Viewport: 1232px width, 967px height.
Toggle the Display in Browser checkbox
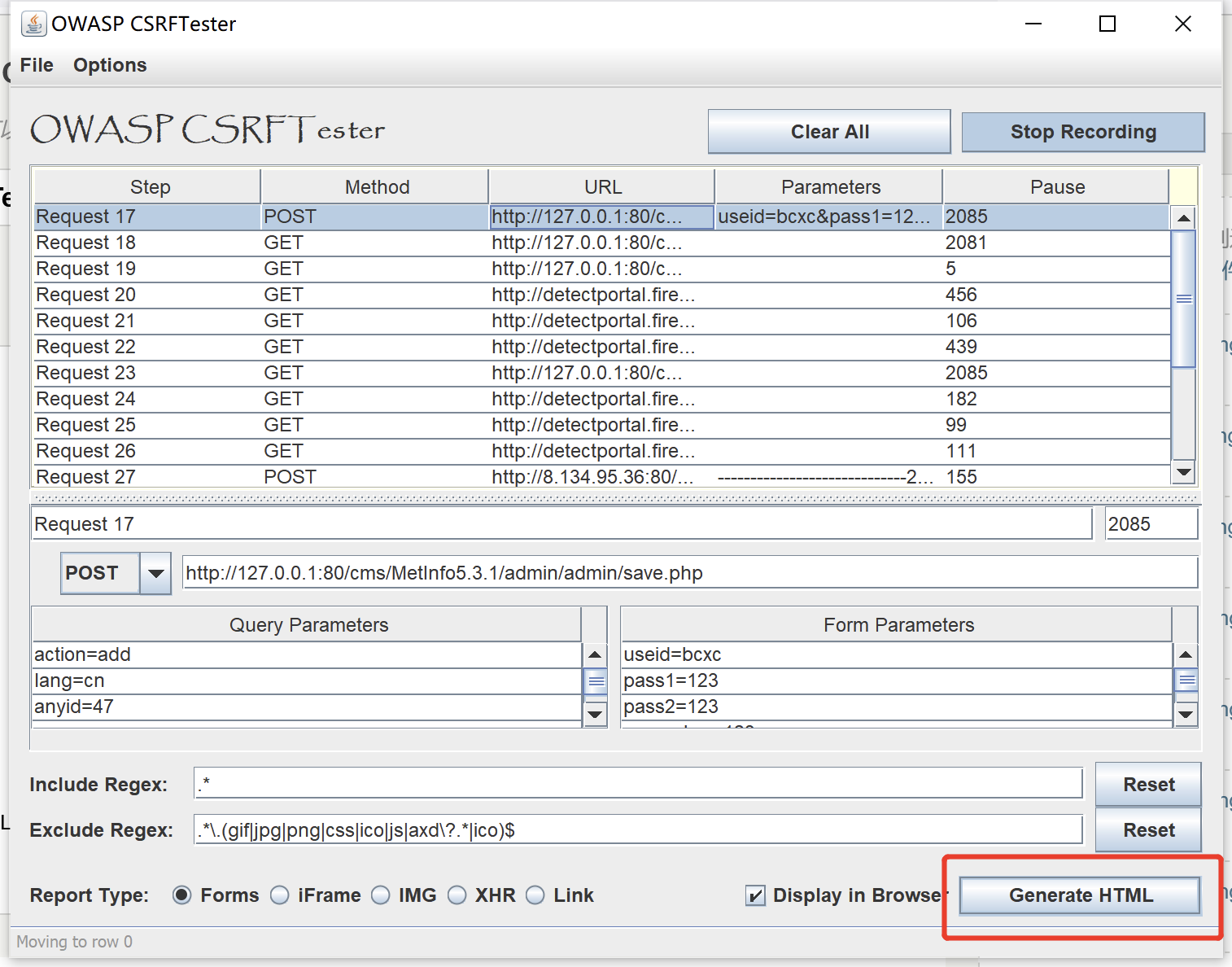point(756,895)
